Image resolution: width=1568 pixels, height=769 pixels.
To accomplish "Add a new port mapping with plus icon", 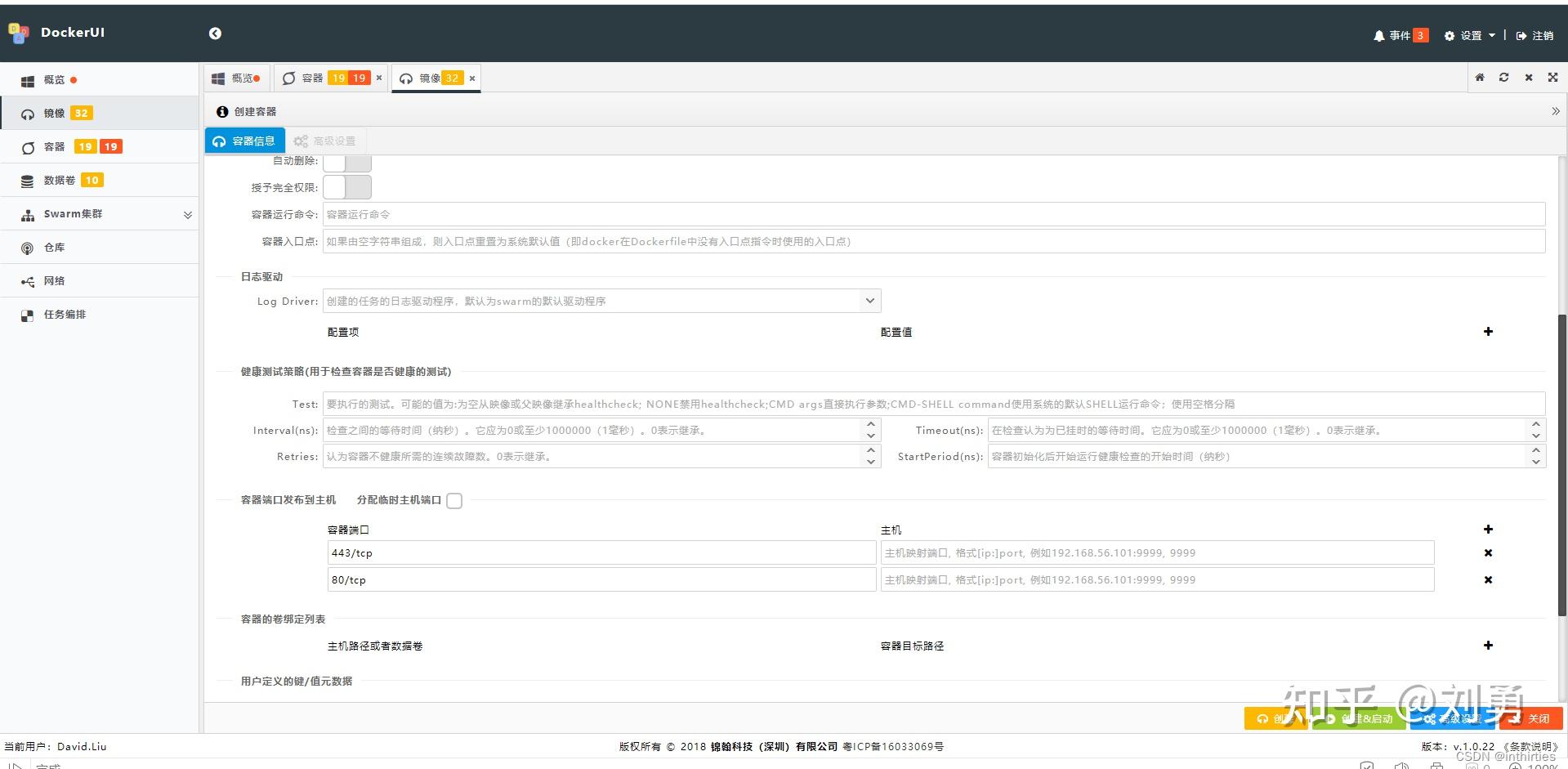I will 1487,530.
